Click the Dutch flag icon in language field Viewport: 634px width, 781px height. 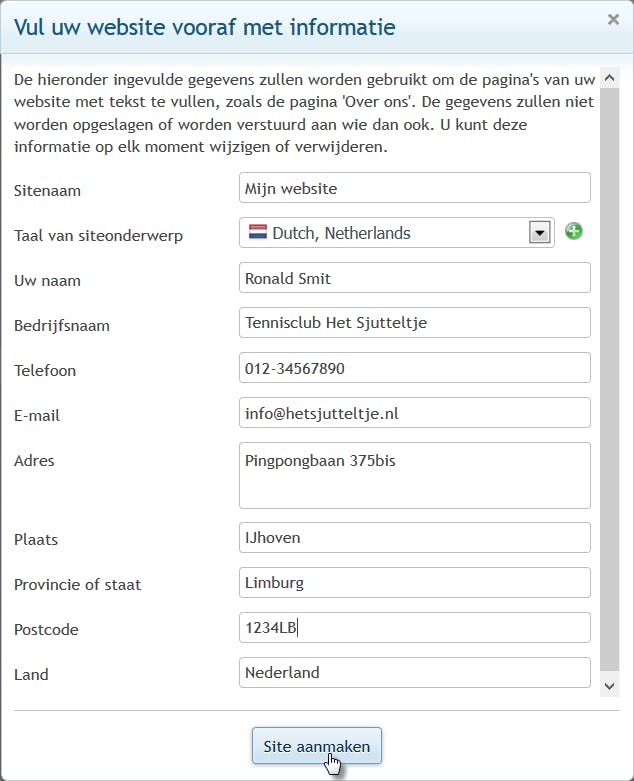[x=258, y=233]
